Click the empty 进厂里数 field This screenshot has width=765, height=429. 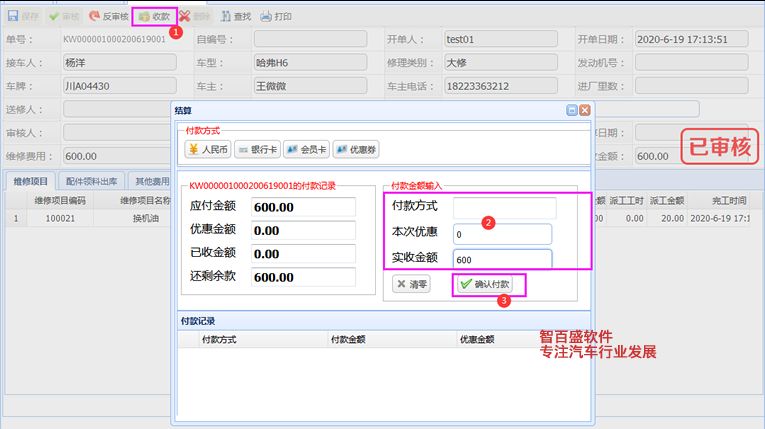point(691,86)
